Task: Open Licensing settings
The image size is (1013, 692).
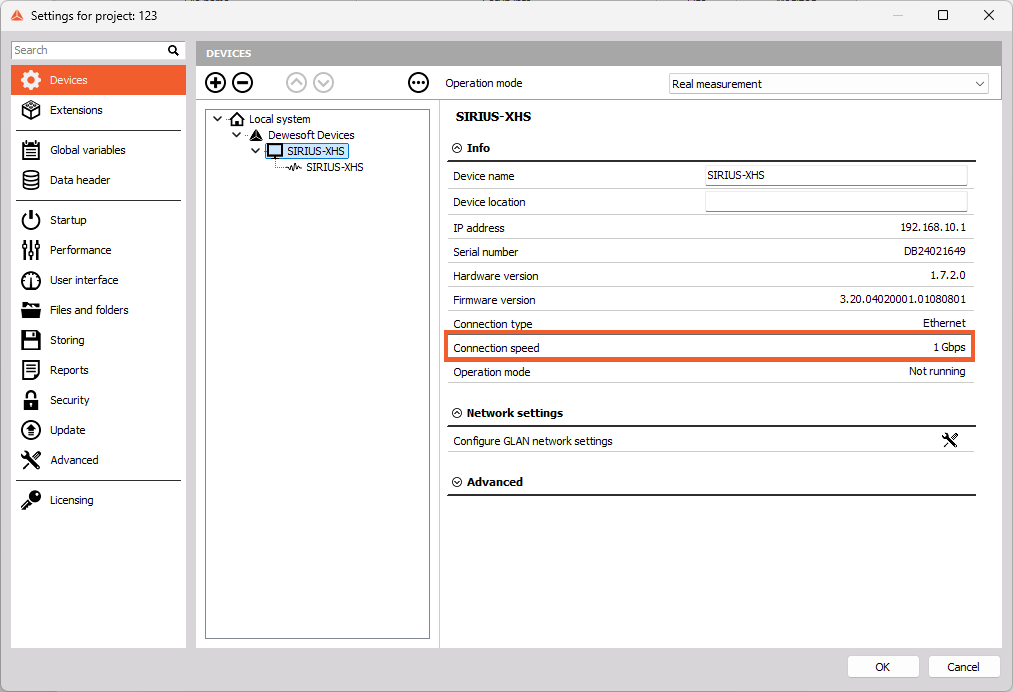Action: click(98, 500)
